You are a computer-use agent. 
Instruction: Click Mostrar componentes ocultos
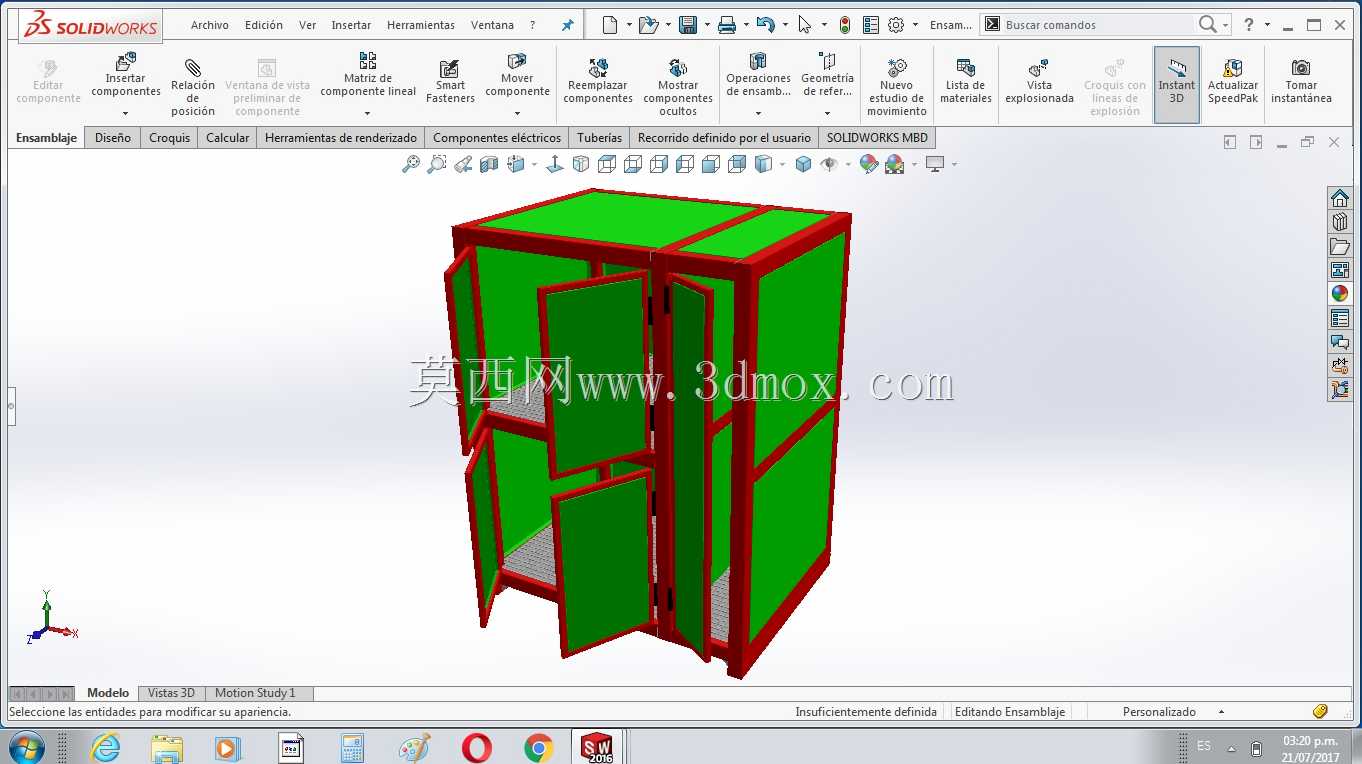coord(678,86)
